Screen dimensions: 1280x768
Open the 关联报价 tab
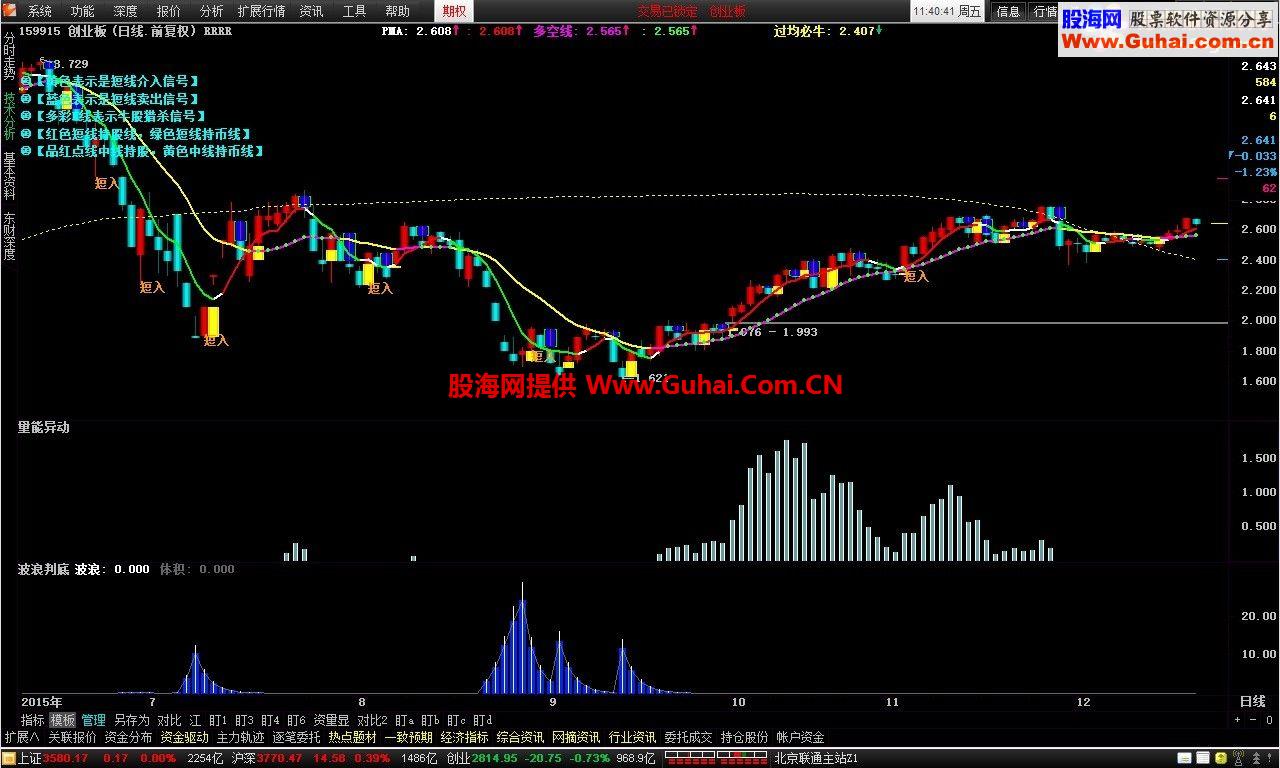(72, 738)
